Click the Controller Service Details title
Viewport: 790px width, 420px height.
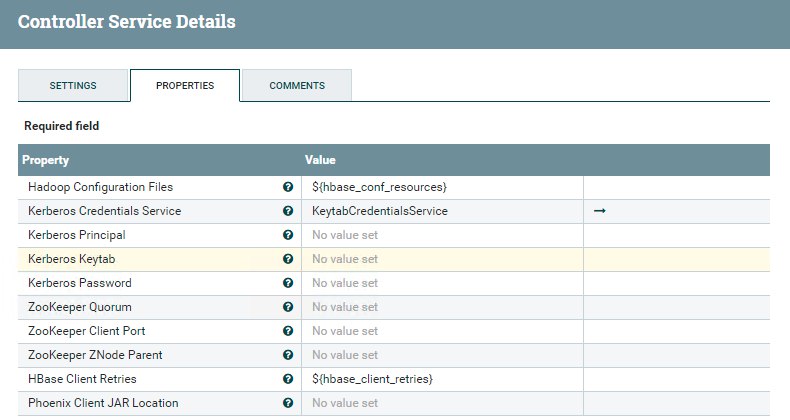[126, 22]
